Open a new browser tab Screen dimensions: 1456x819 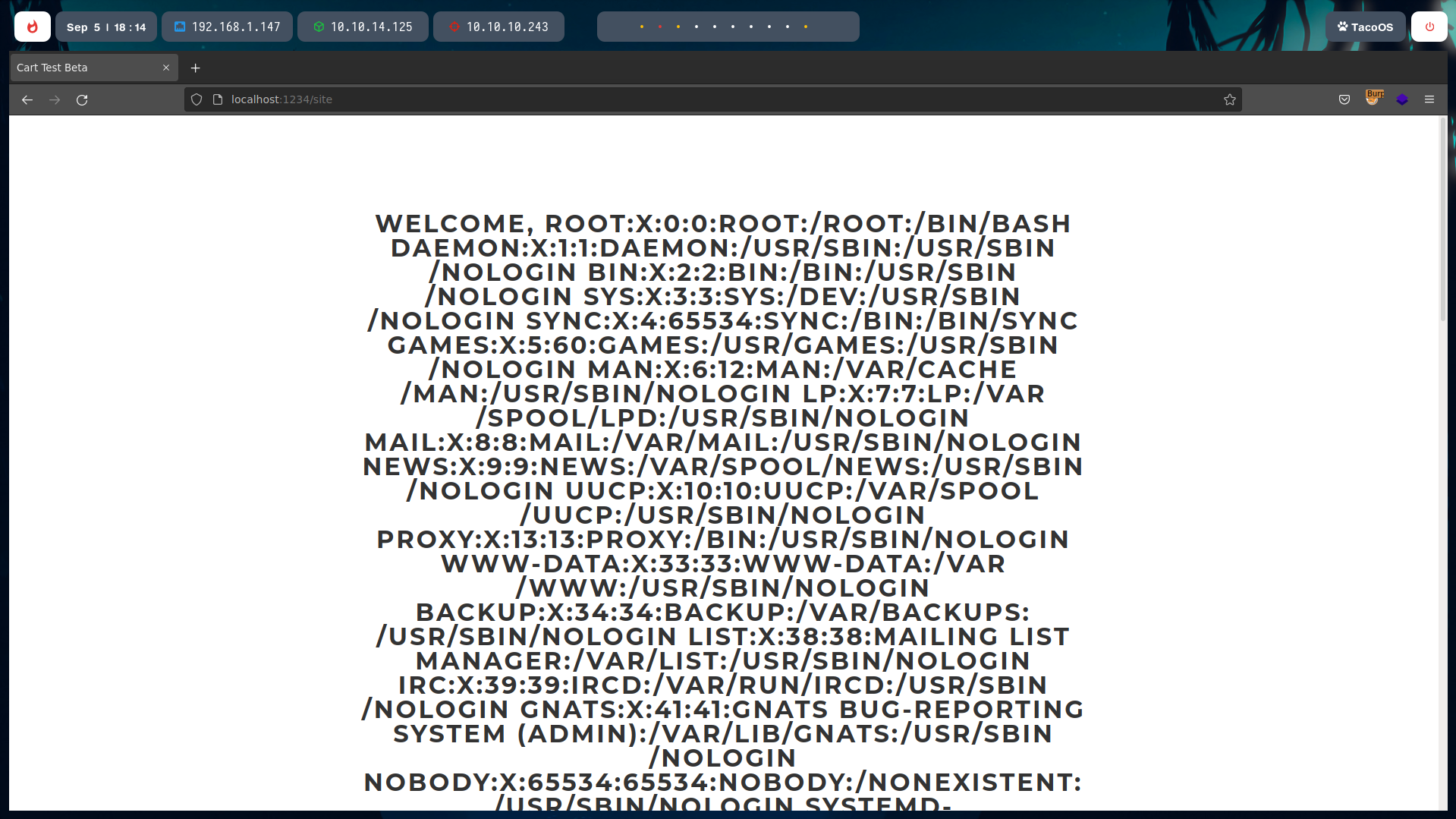point(195,68)
